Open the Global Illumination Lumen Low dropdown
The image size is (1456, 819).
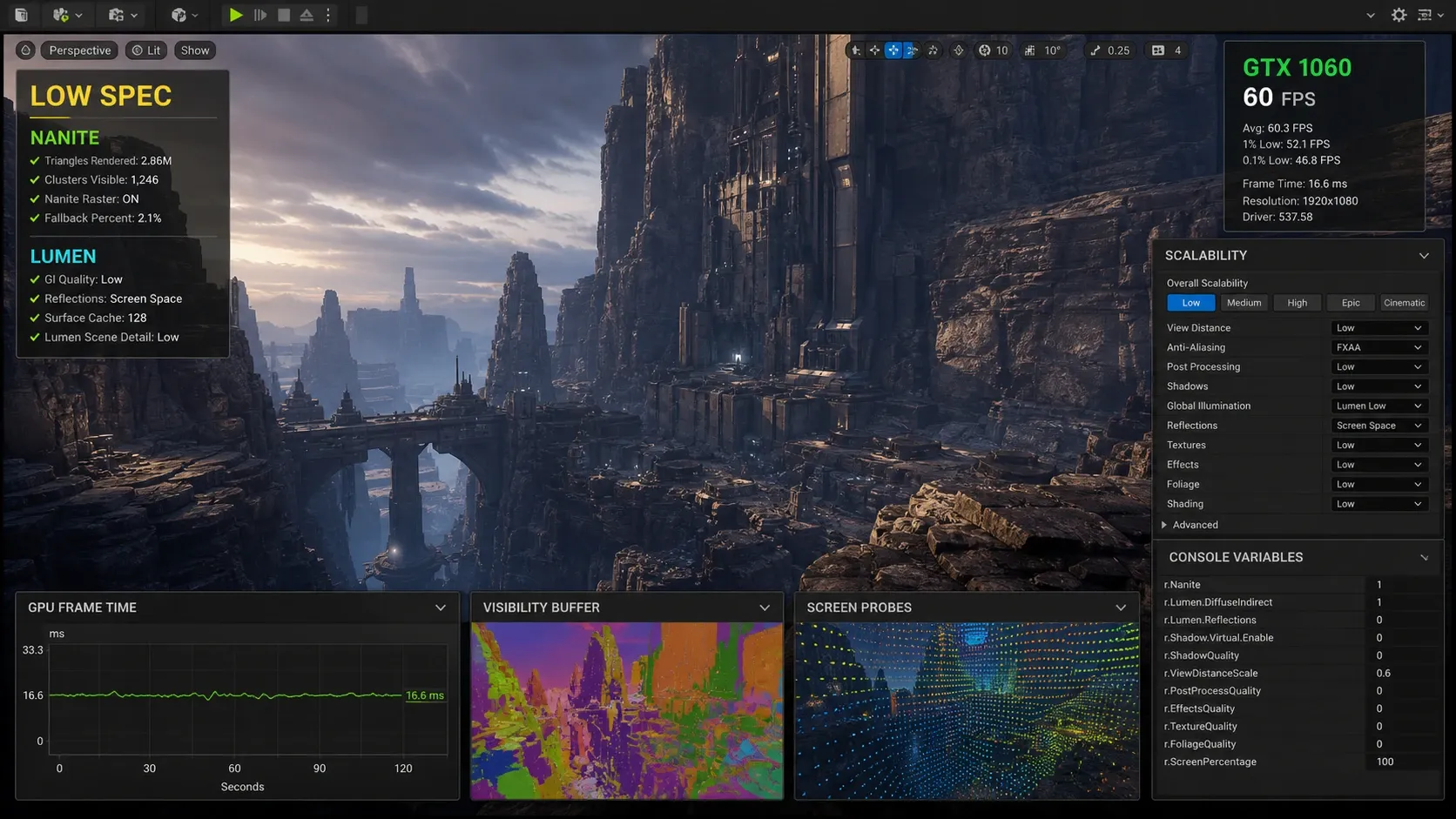click(x=1379, y=406)
